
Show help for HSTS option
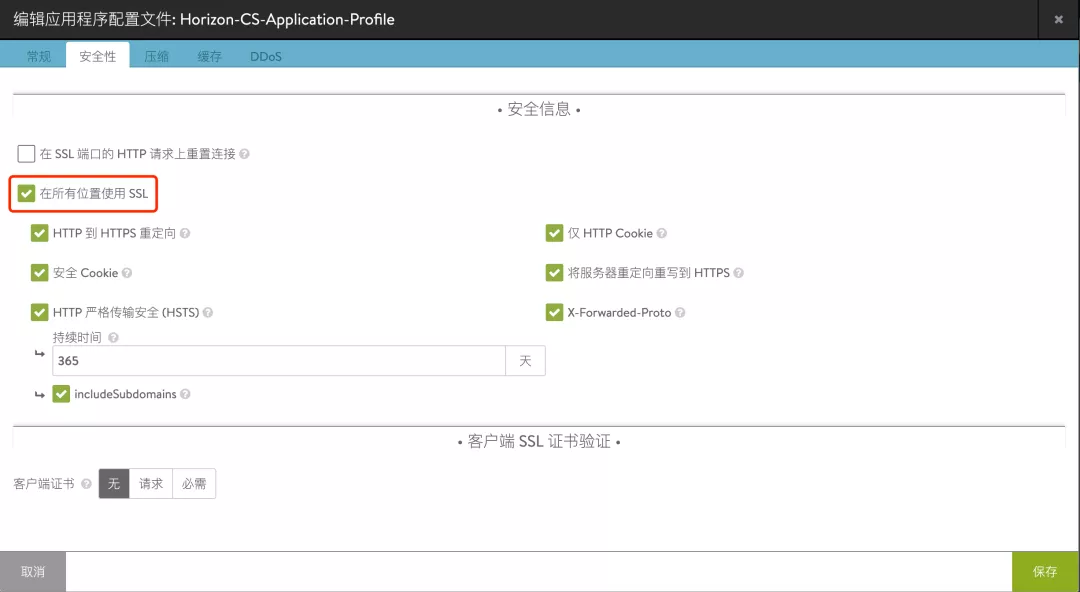tap(207, 313)
